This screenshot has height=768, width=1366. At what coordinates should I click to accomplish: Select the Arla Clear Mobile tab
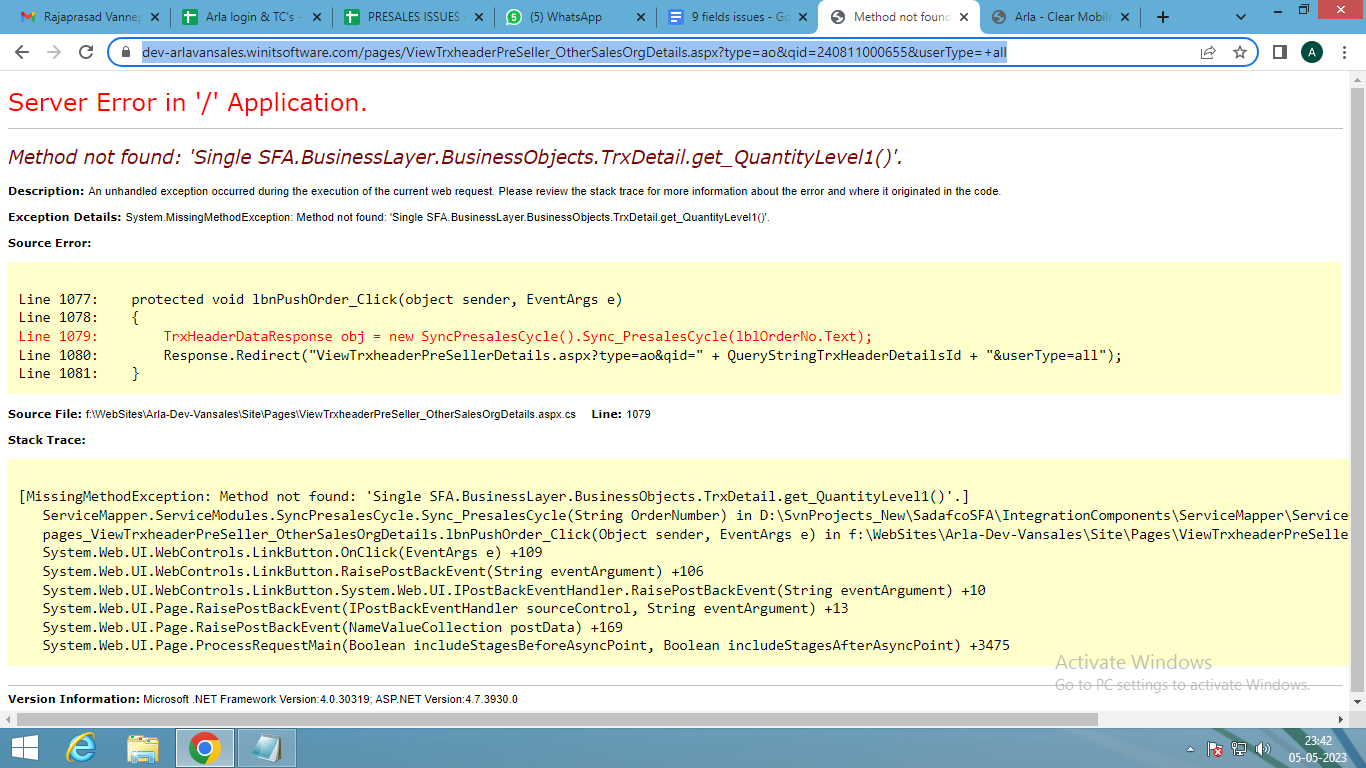(x=1062, y=17)
